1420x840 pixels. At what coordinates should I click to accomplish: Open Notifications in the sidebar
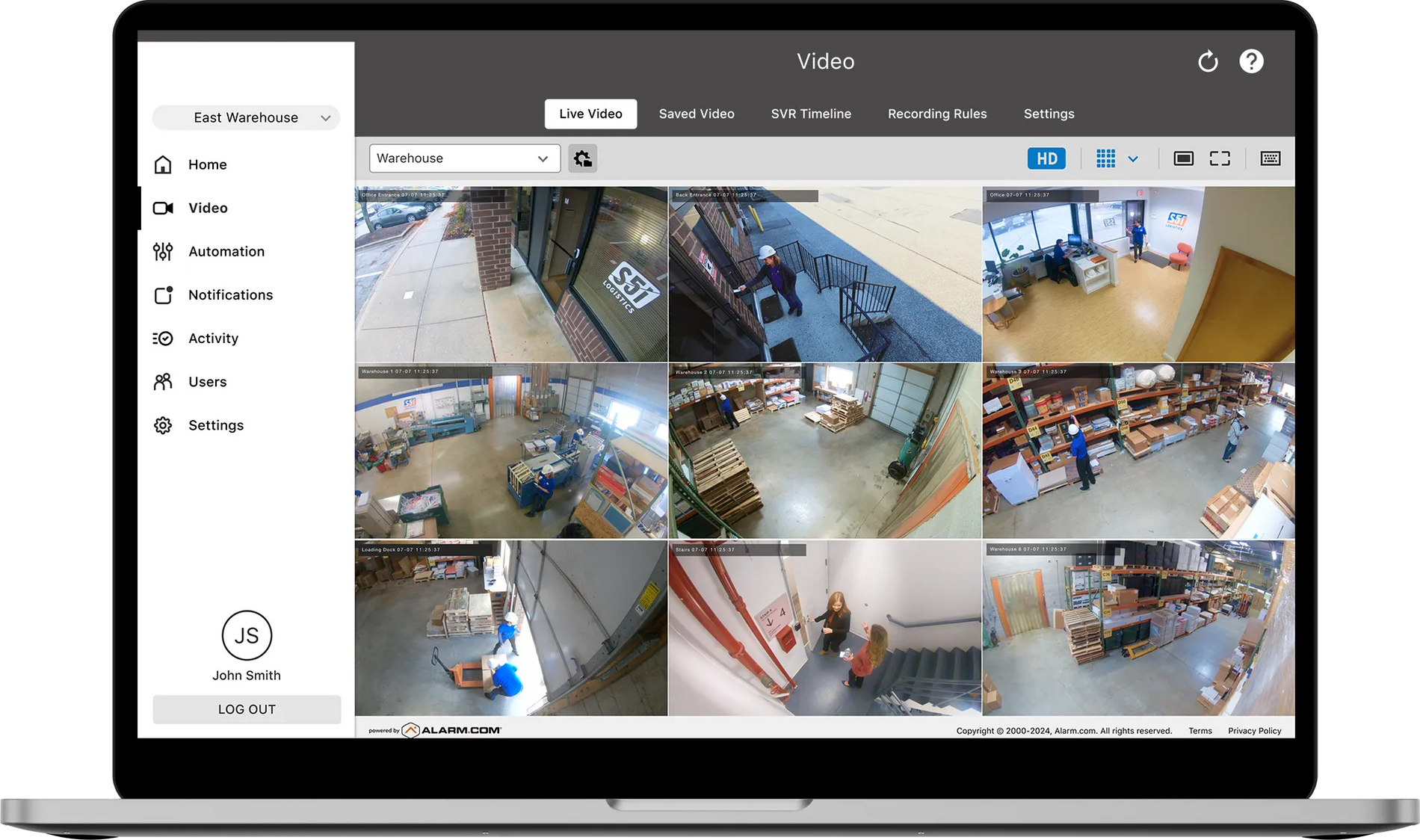coord(230,294)
